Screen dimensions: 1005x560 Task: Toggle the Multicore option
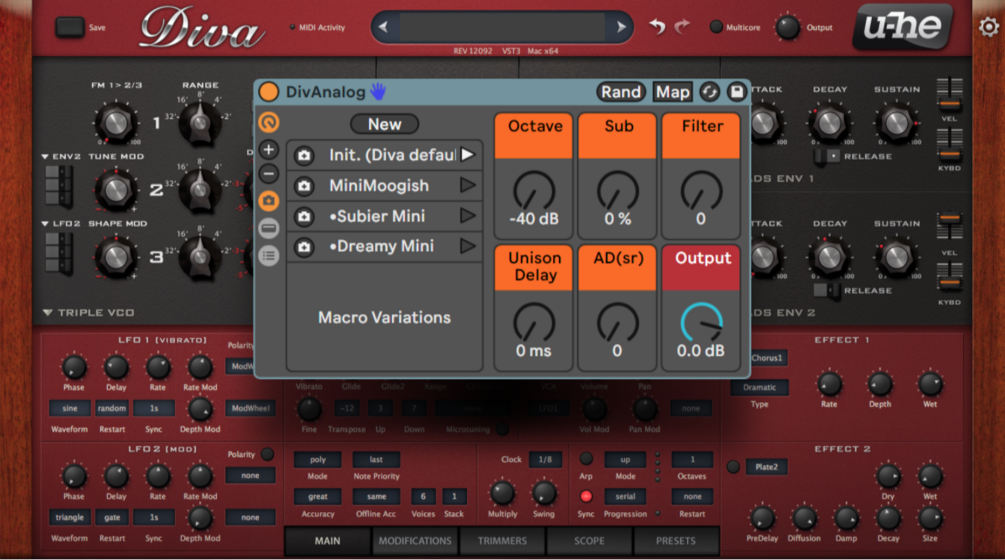[717, 27]
